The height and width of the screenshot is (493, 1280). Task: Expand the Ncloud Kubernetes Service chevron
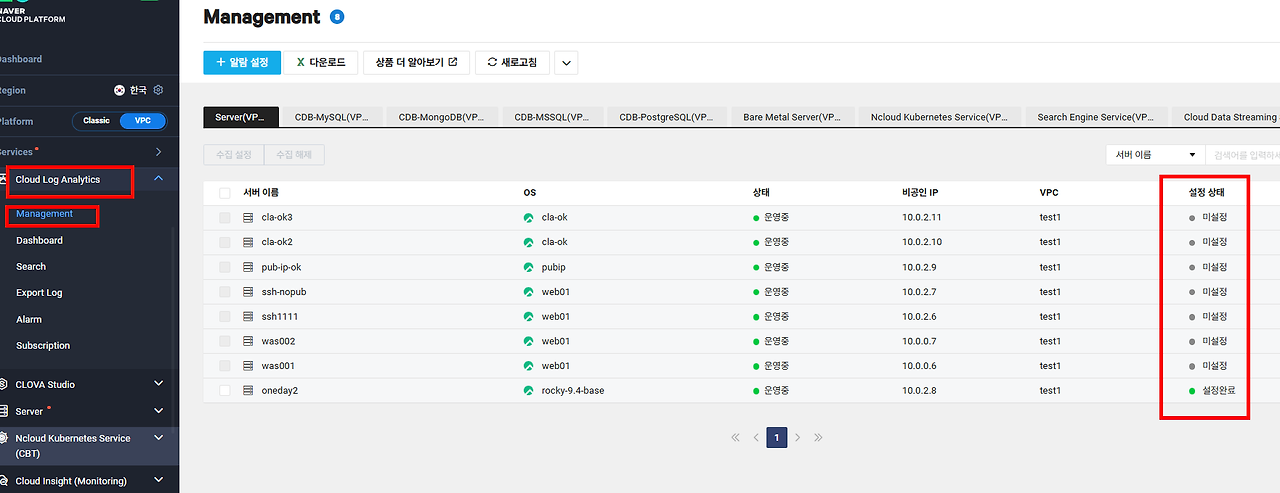click(x=159, y=438)
